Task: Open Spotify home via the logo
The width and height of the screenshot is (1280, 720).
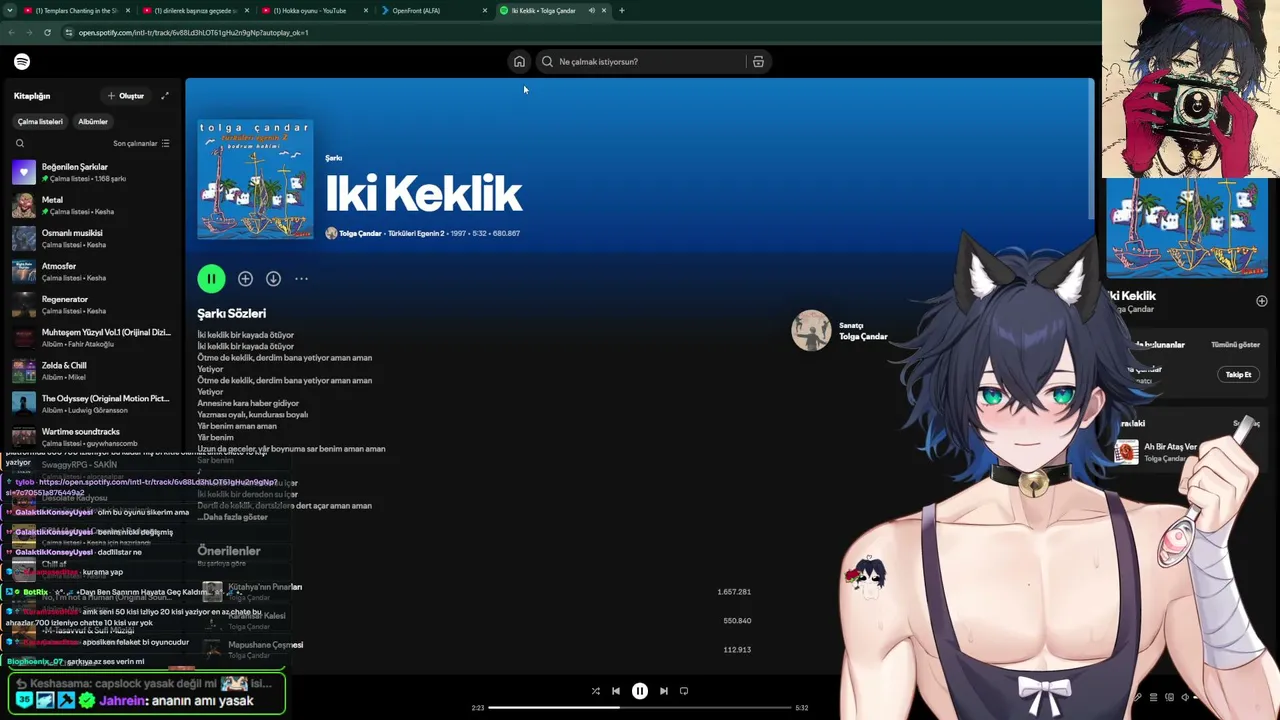Action: [22, 62]
